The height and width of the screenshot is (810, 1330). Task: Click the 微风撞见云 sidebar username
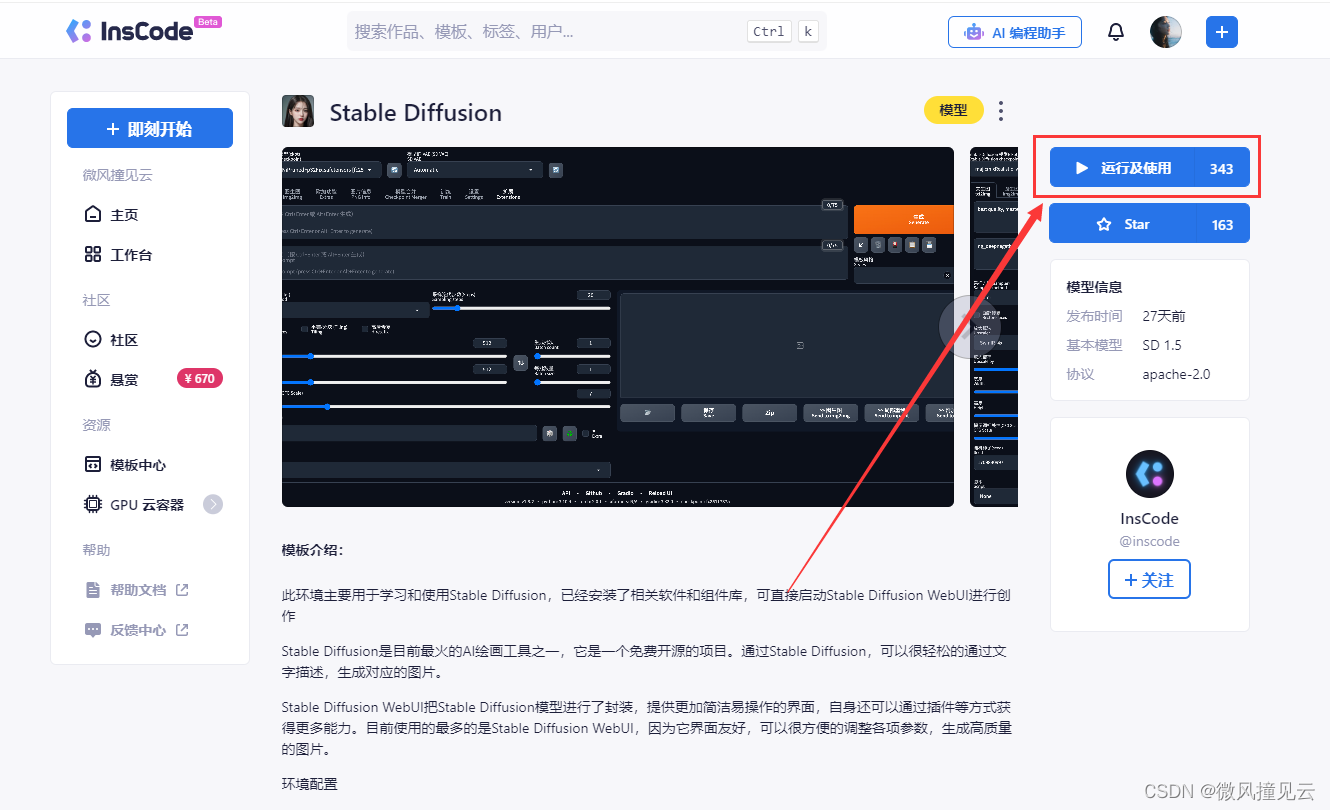[117, 175]
